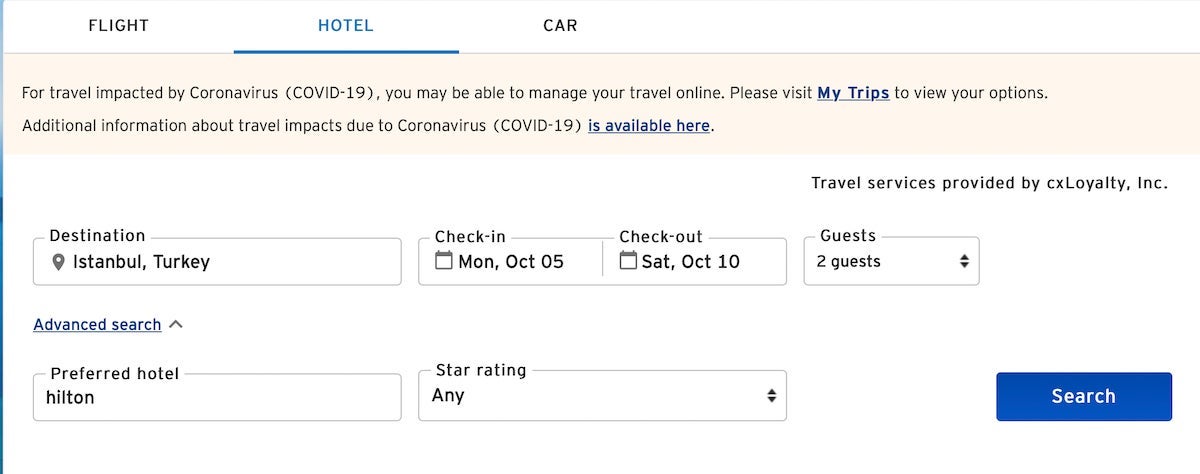Click the "2 guests" selector text
This screenshot has width=1200, height=474.
[849, 262]
